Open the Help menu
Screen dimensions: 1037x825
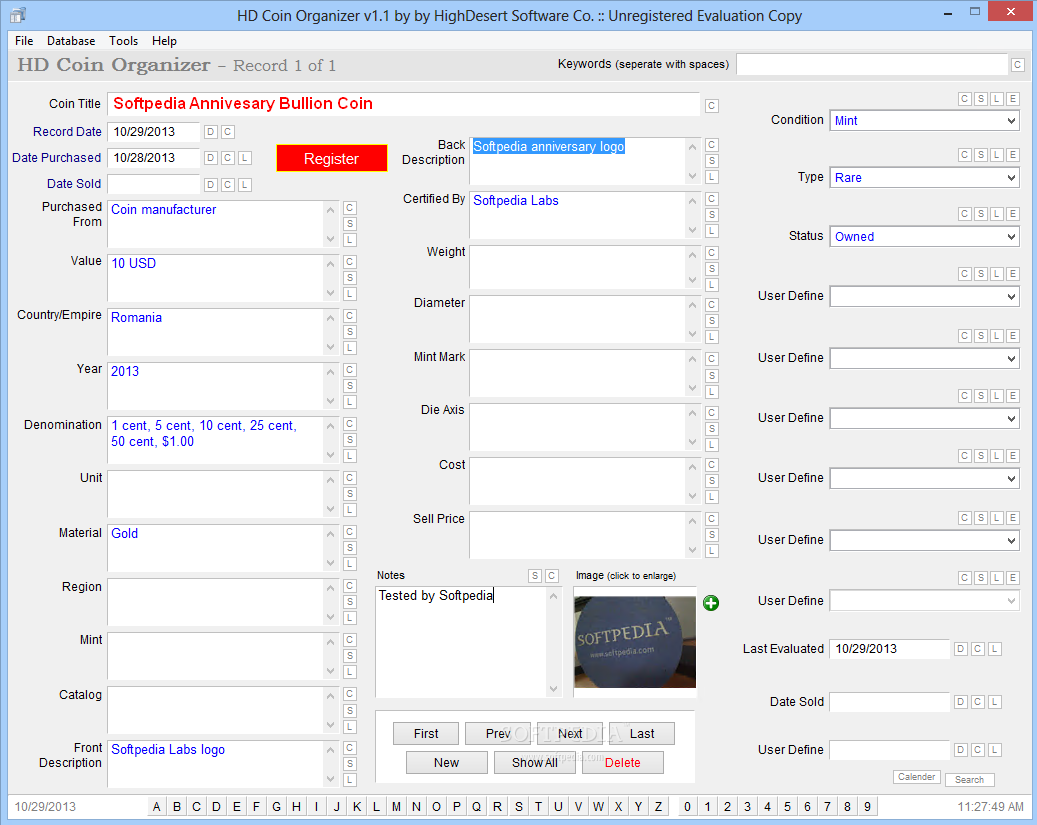pos(164,41)
